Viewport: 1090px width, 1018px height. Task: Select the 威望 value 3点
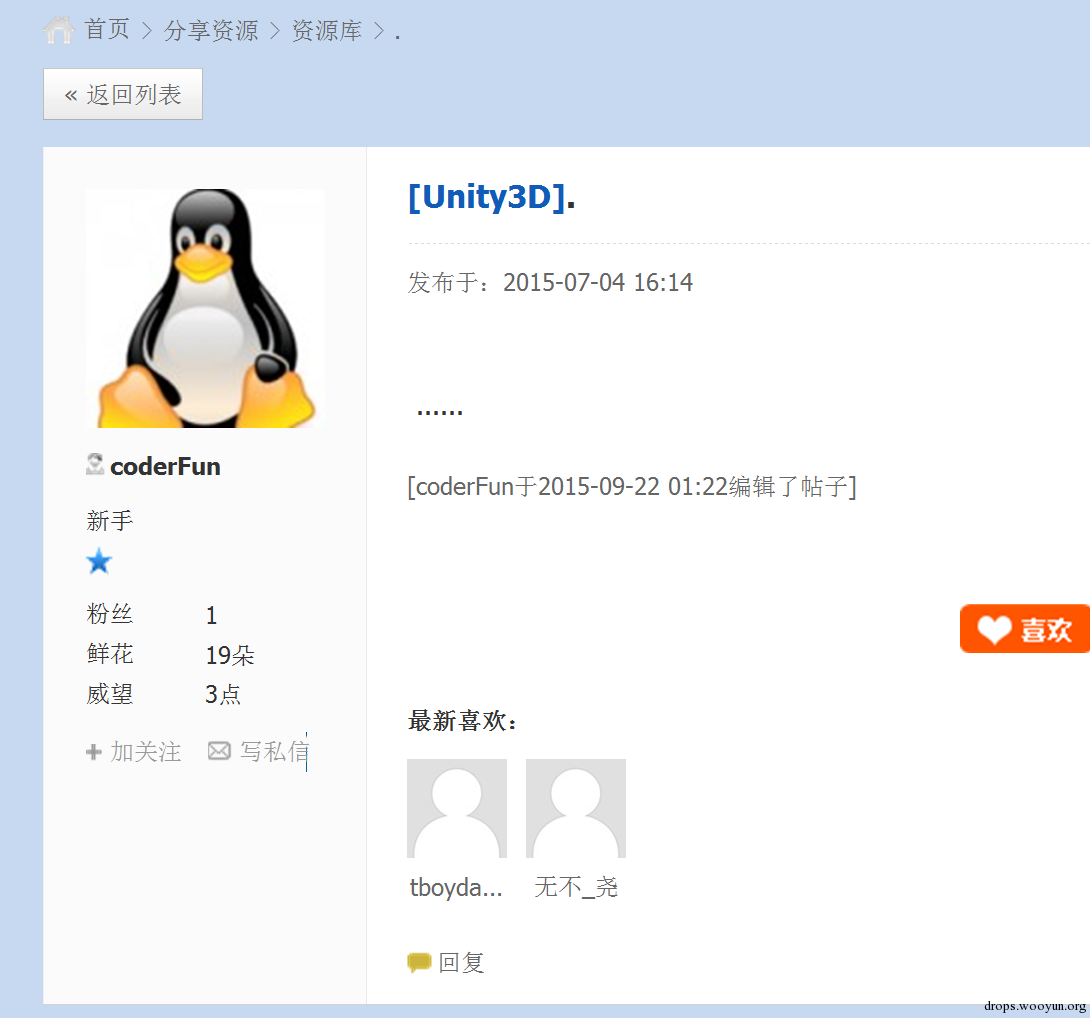[223, 694]
